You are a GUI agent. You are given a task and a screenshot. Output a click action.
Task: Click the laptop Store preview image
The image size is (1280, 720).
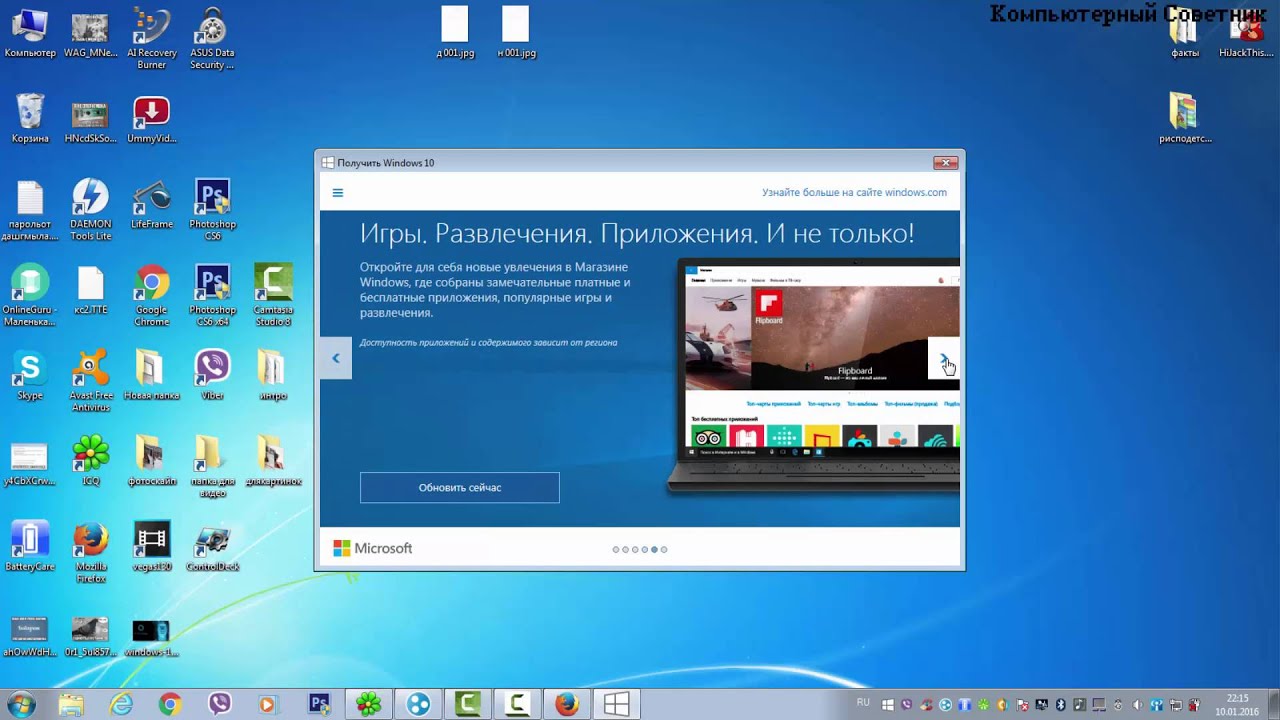(814, 376)
